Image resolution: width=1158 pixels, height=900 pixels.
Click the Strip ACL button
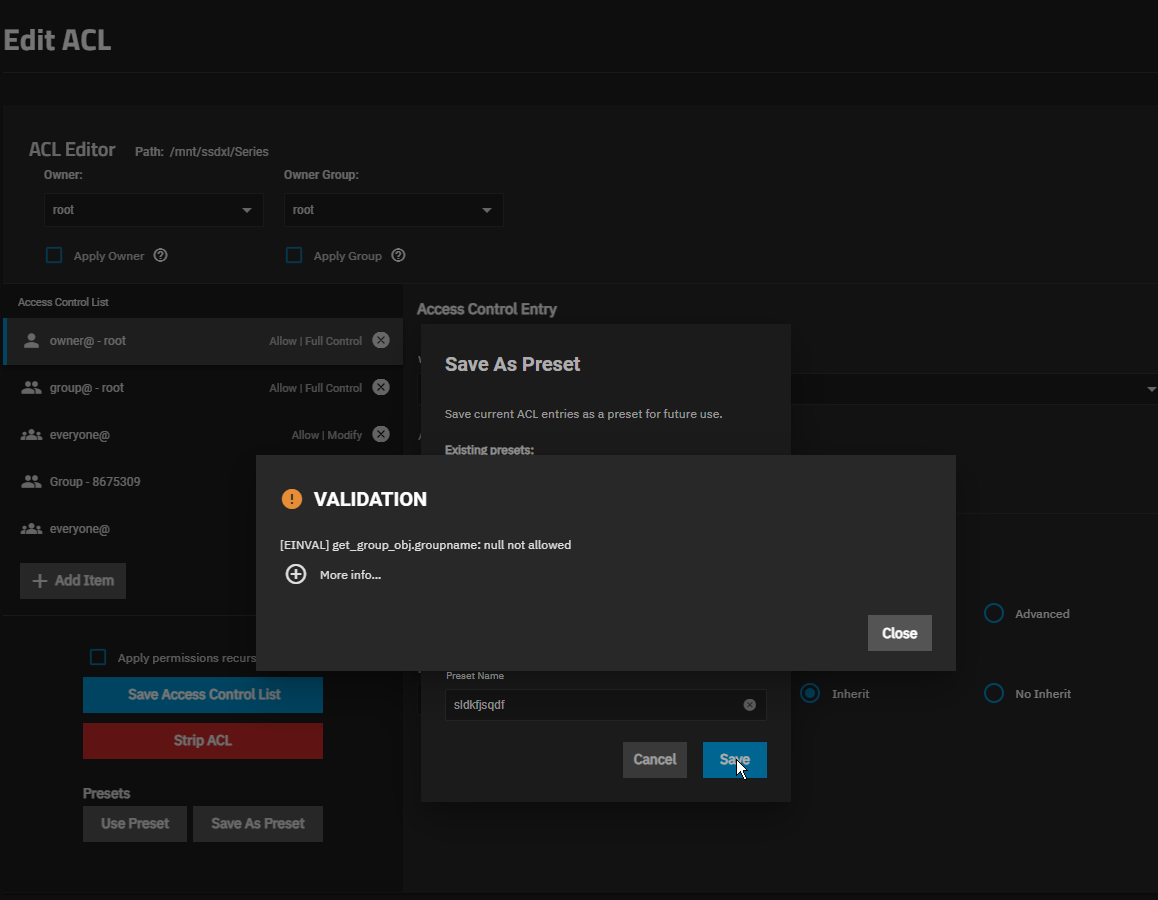pyautogui.click(x=203, y=741)
